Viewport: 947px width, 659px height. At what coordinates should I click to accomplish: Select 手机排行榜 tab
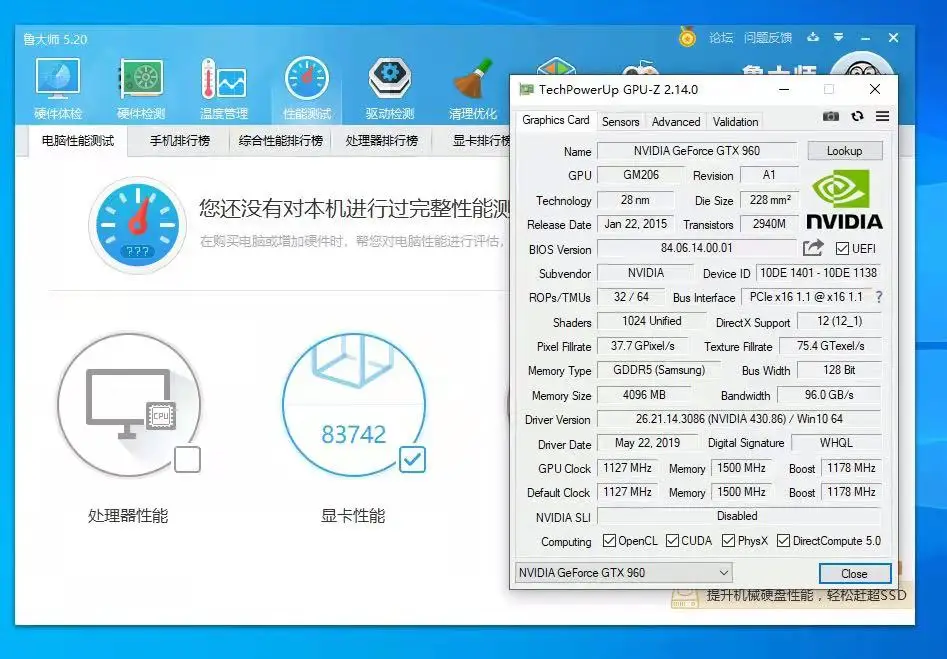click(180, 141)
